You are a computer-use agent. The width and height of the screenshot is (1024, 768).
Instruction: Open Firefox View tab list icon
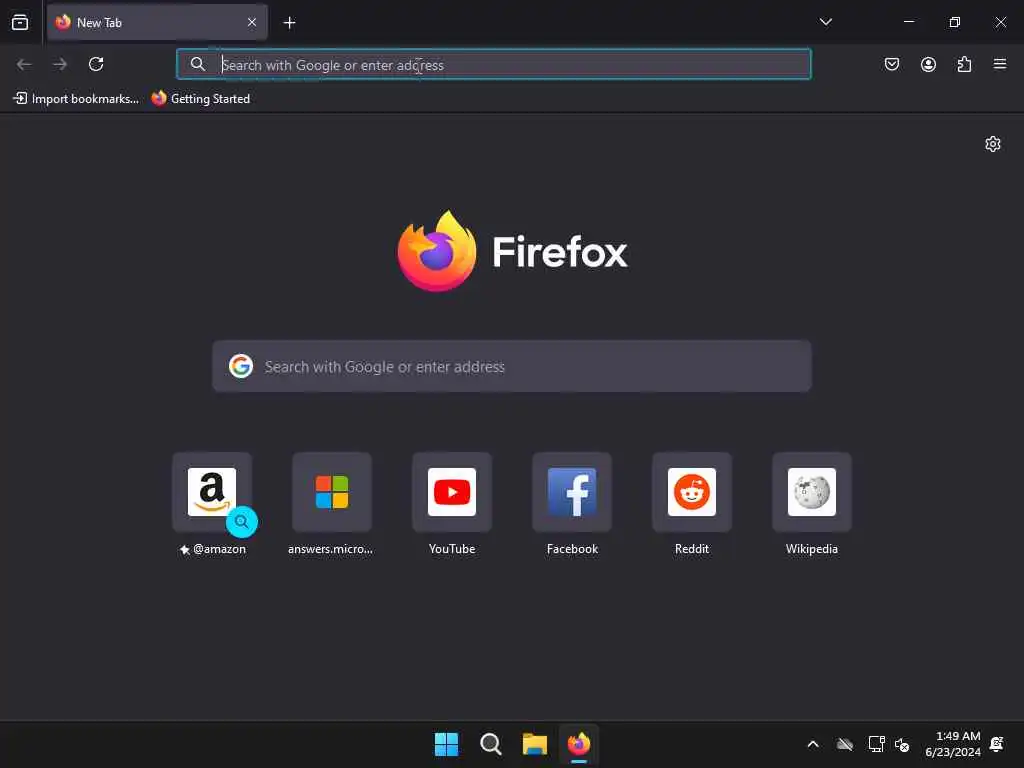pos(20,22)
